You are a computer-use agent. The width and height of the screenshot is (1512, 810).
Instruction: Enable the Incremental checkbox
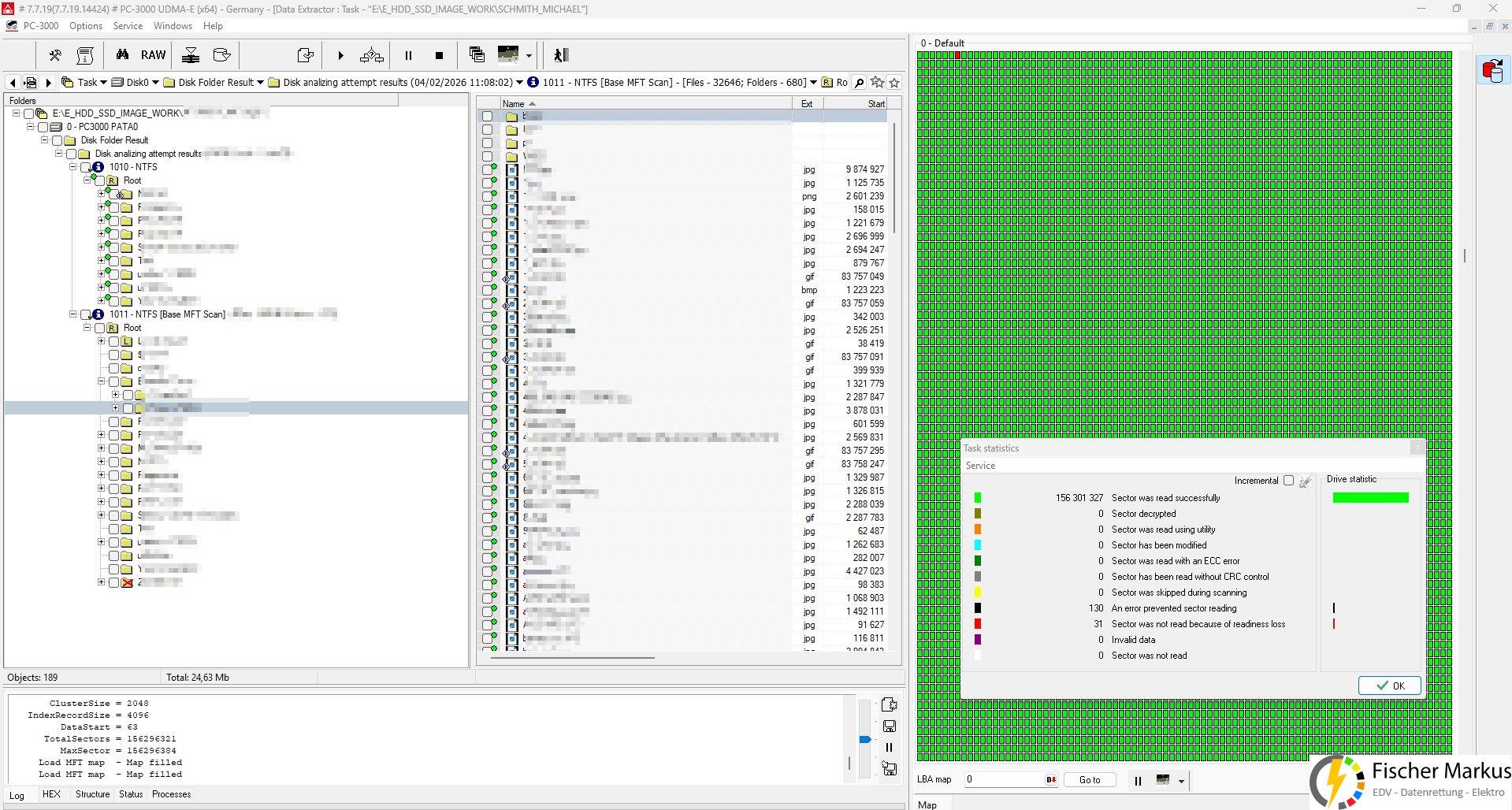tap(1289, 481)
